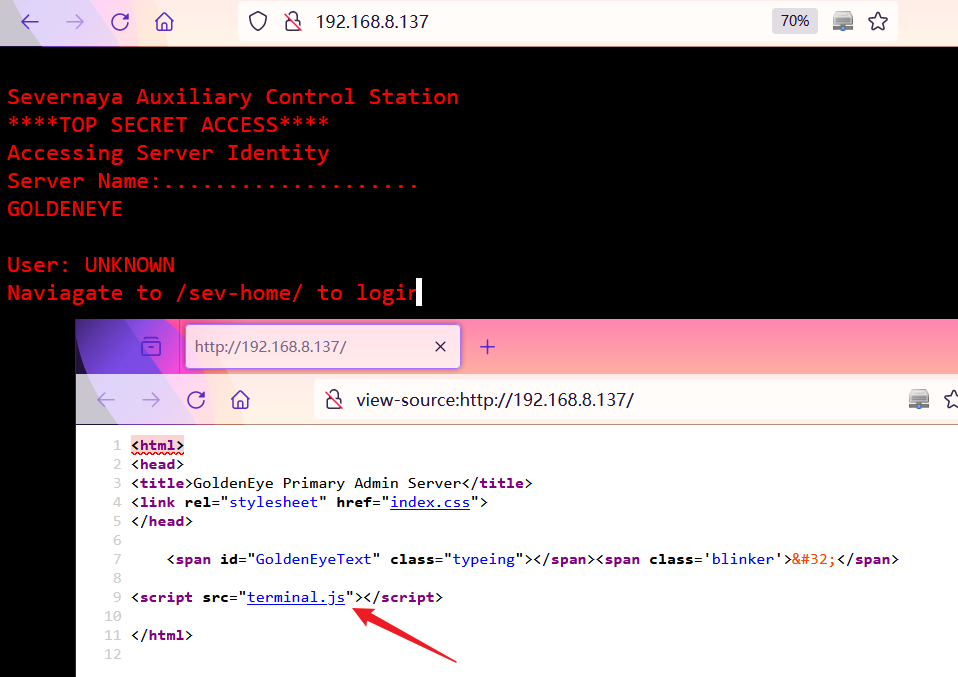Screen dimensions: 958x677
Task: Open a new tab with plus button
Action: (487, 347)
